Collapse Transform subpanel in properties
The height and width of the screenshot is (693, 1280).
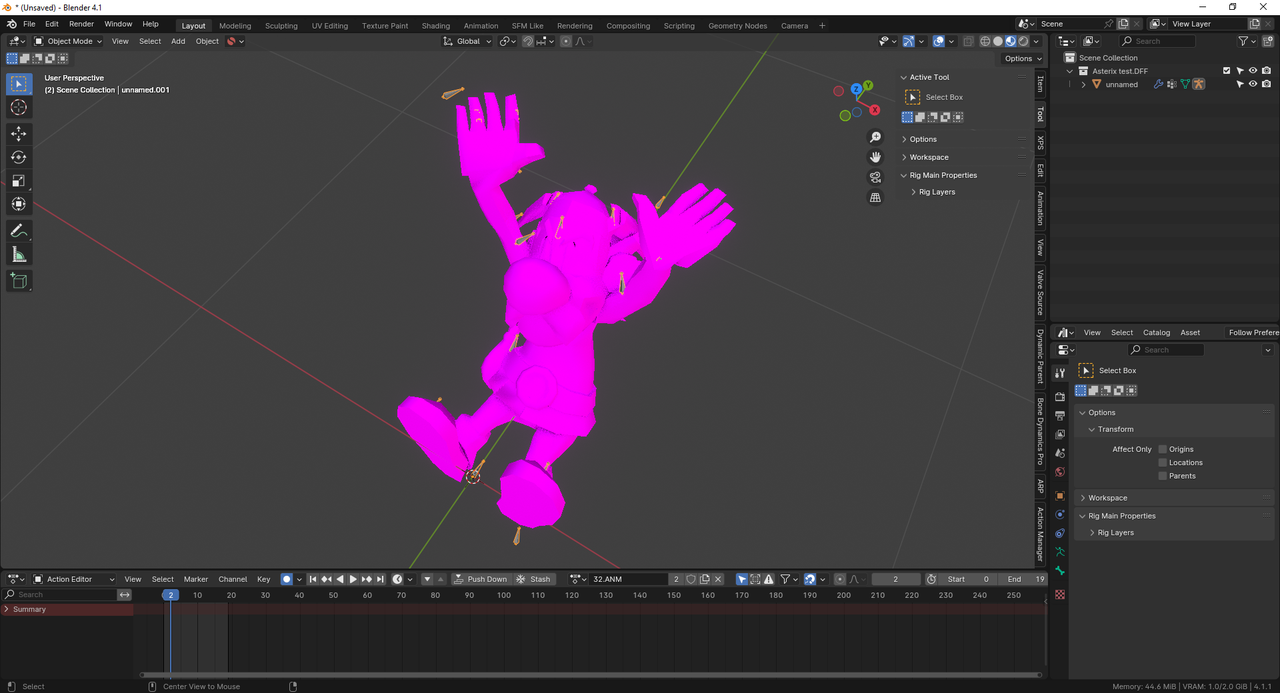pyautogui.click(x=1115, y=429)
